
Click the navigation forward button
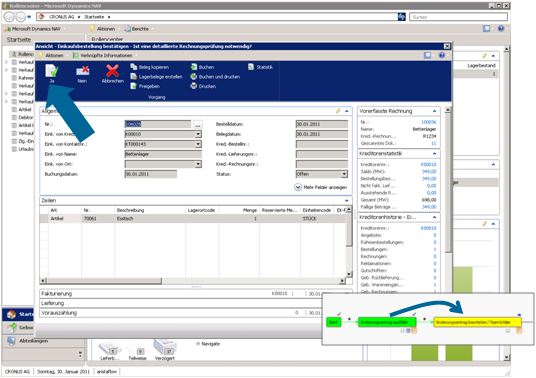tap(21, 16)
